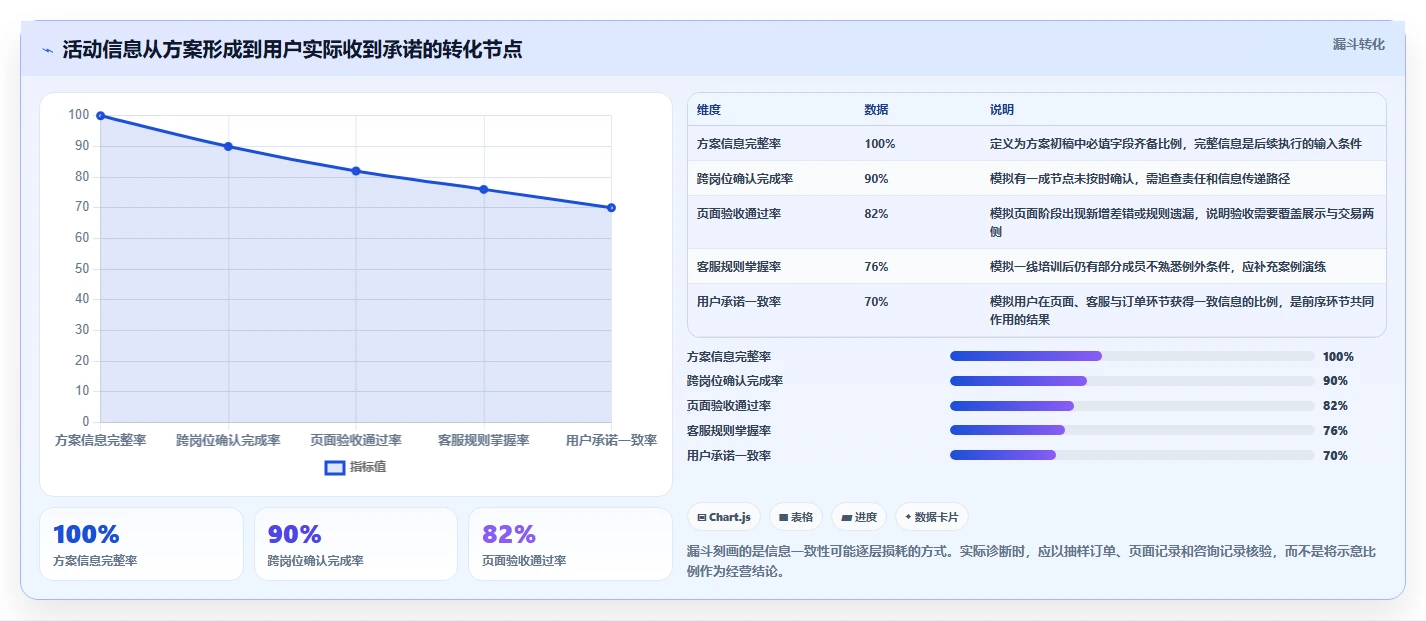
Task: Click the 70% value in the table
Action: [877, 302]
